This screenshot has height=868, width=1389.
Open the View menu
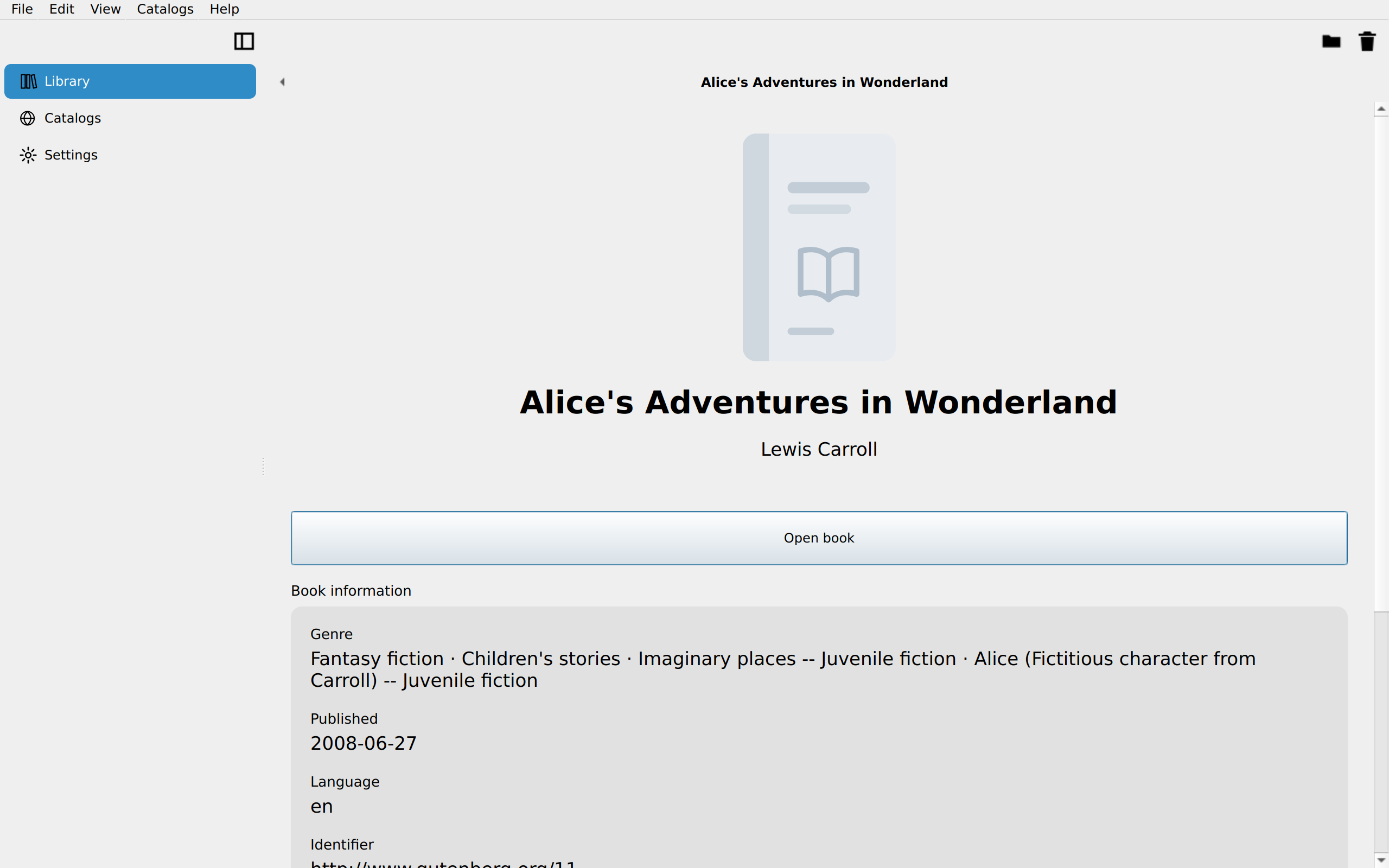click(106, 9)
